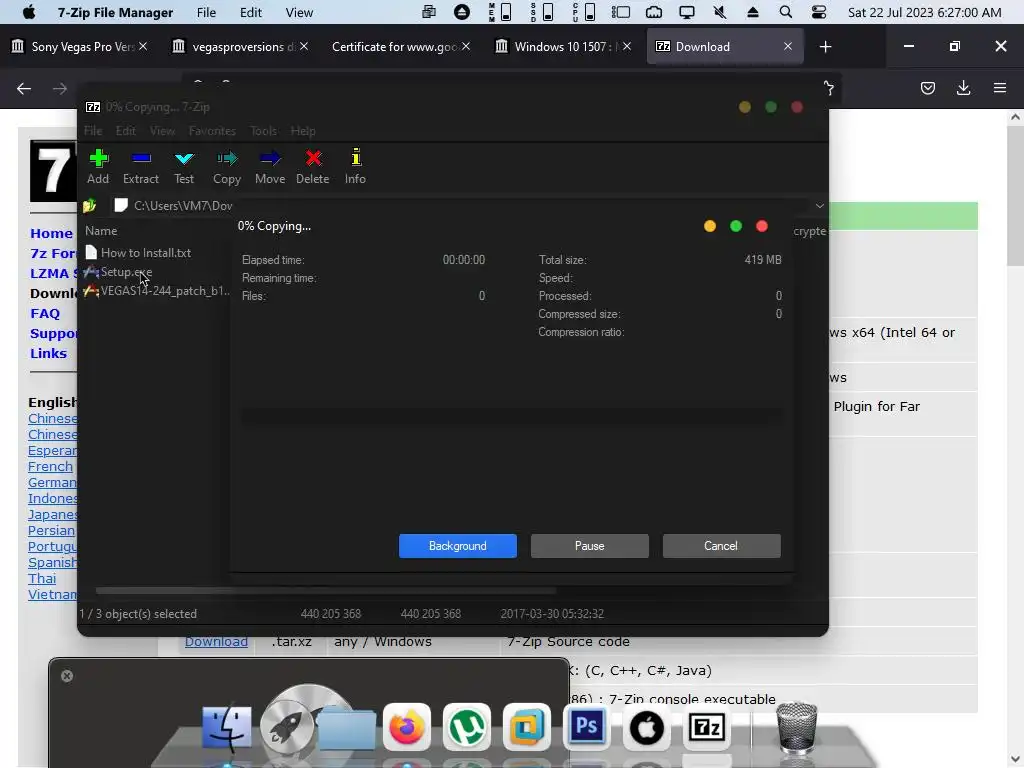Open Spotlight search magnifier in menu bar
The height and width of the screenshot is (768, 1024).
point(786,12)
